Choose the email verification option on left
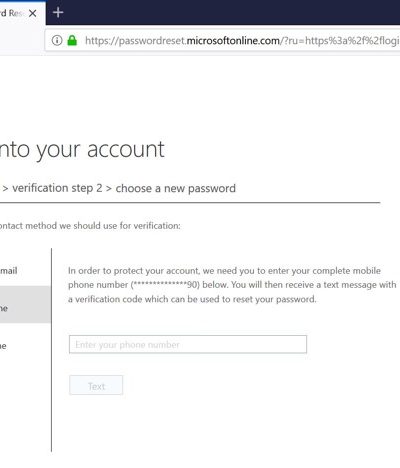The image size is (400, 468). (x=9, y=271)
